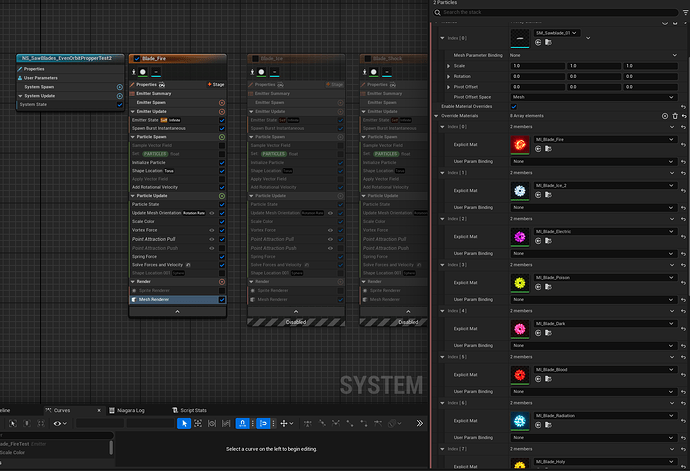690x471 pixels.
Task: Toggle Vortex Force debug eye in Blade_Fire
Action: tap(212, 230)
